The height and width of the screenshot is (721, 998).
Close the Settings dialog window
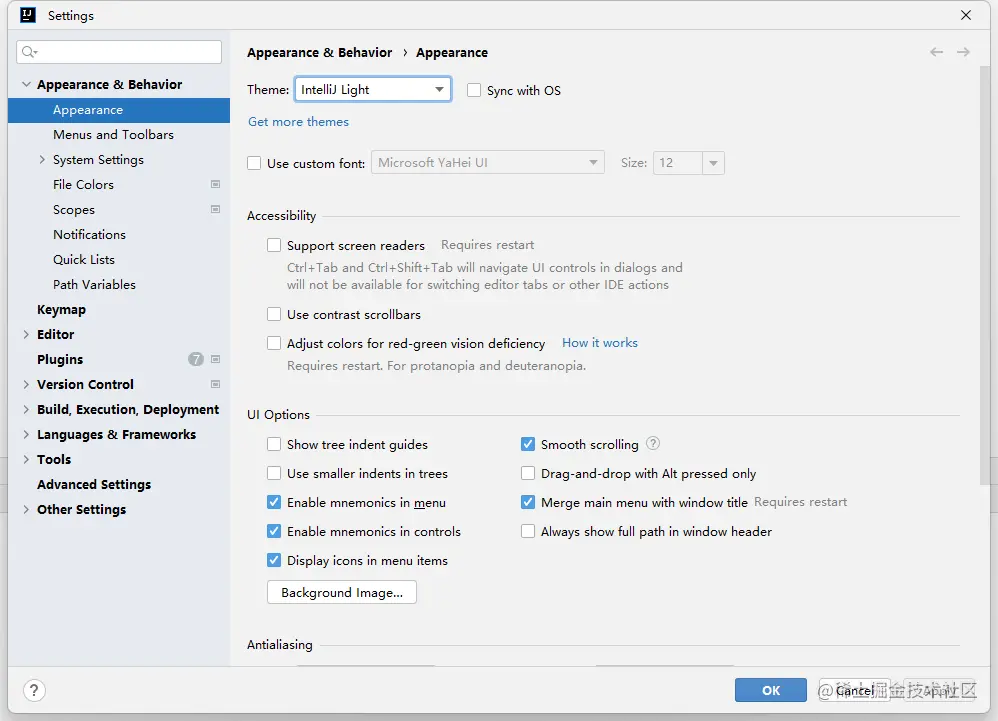tap(966, 15)
